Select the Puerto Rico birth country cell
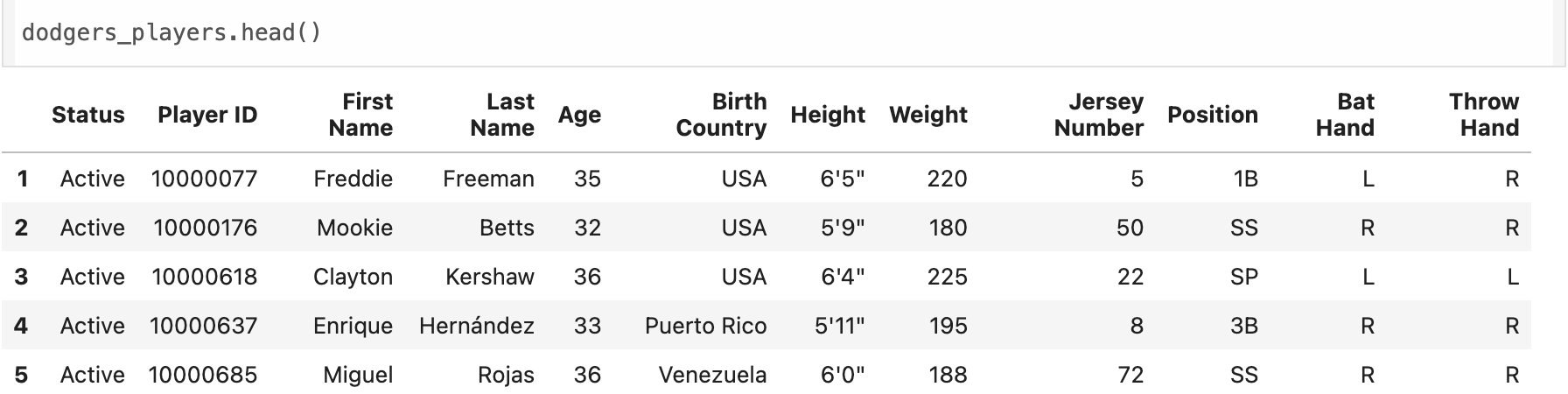Image resolution: width=1568 pixels, height=394 pixels. (x=706, y=326)
